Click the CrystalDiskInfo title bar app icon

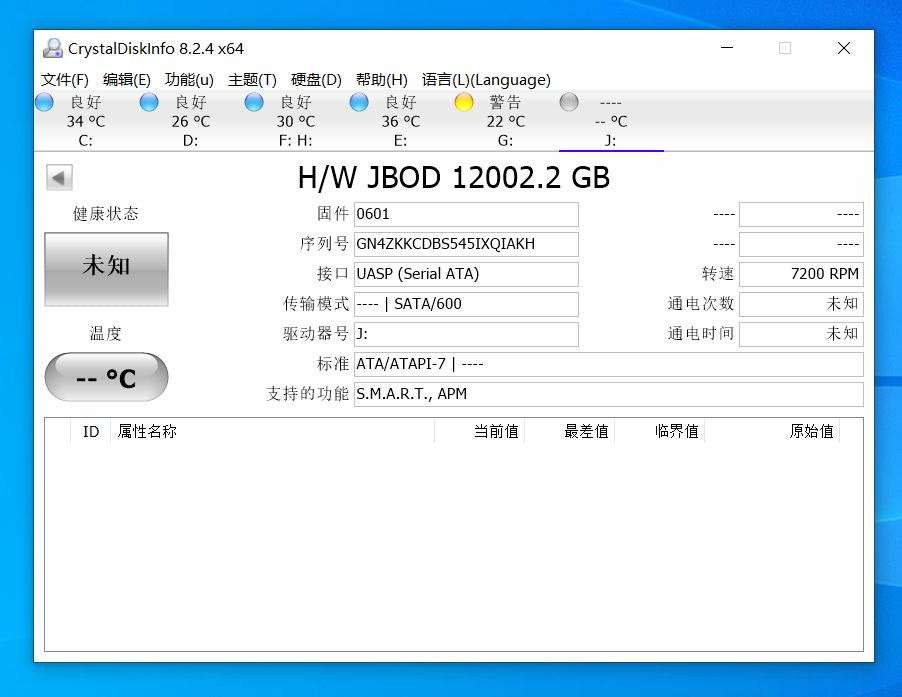click(52, 48)
